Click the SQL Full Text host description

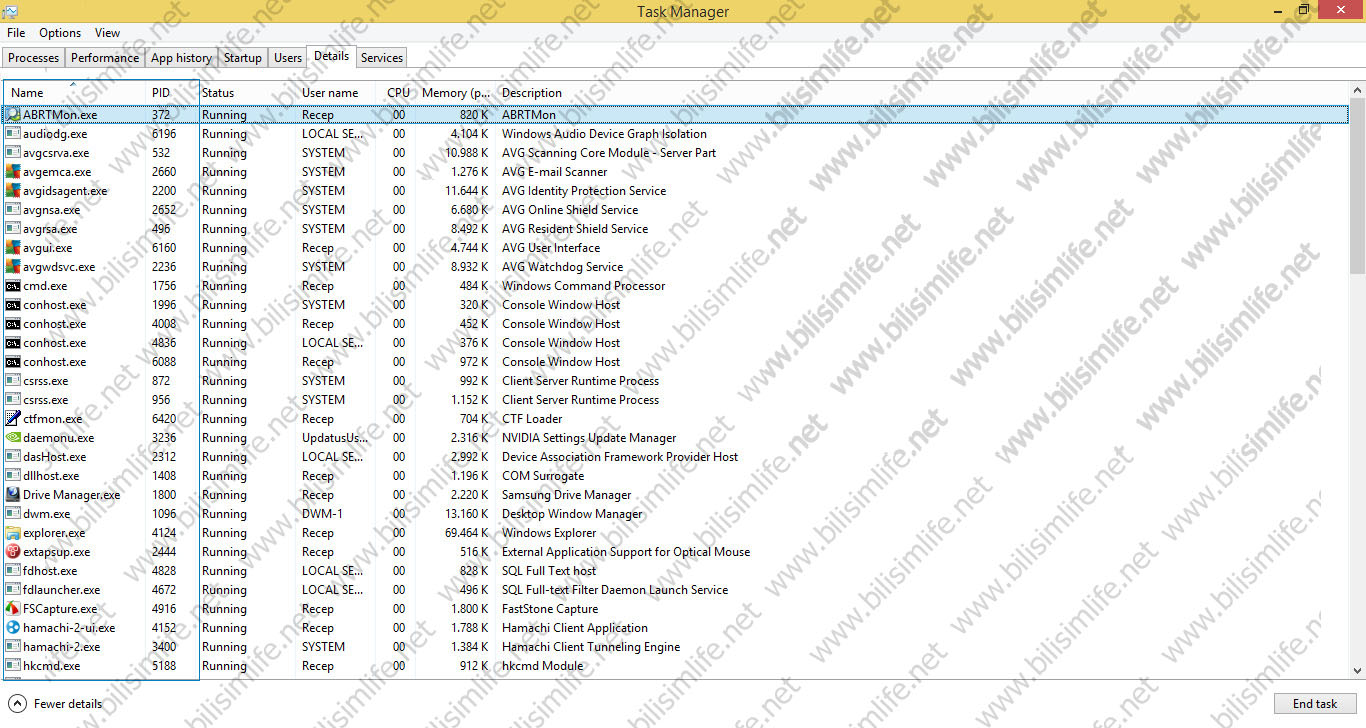549,571
